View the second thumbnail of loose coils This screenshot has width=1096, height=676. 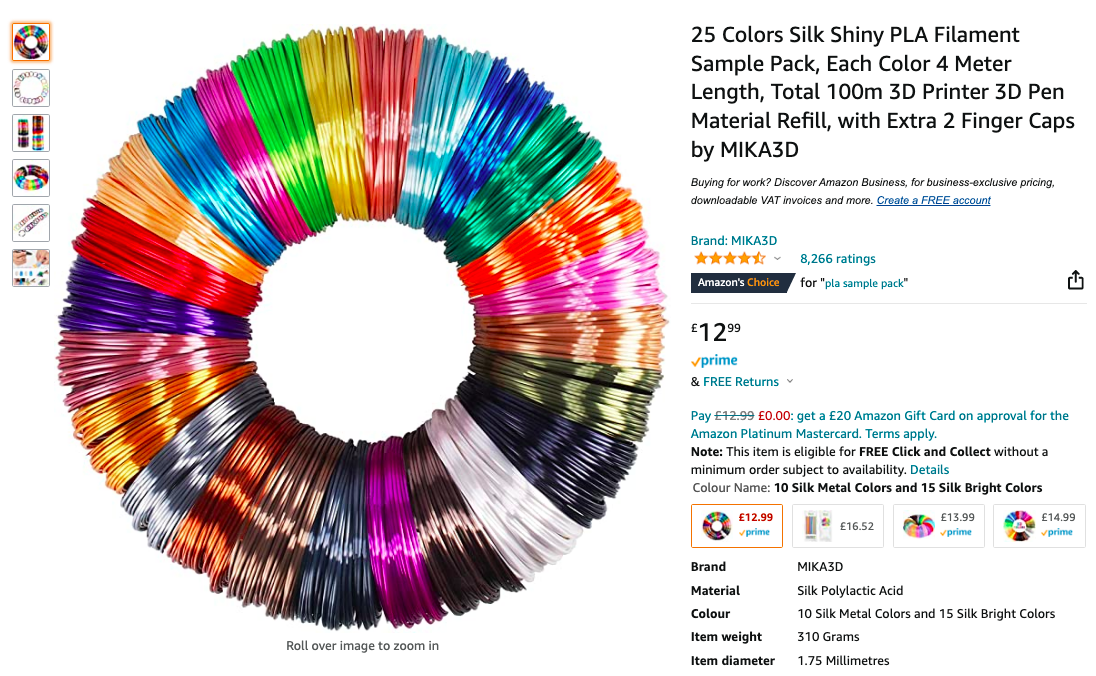[x=31, y=87]
